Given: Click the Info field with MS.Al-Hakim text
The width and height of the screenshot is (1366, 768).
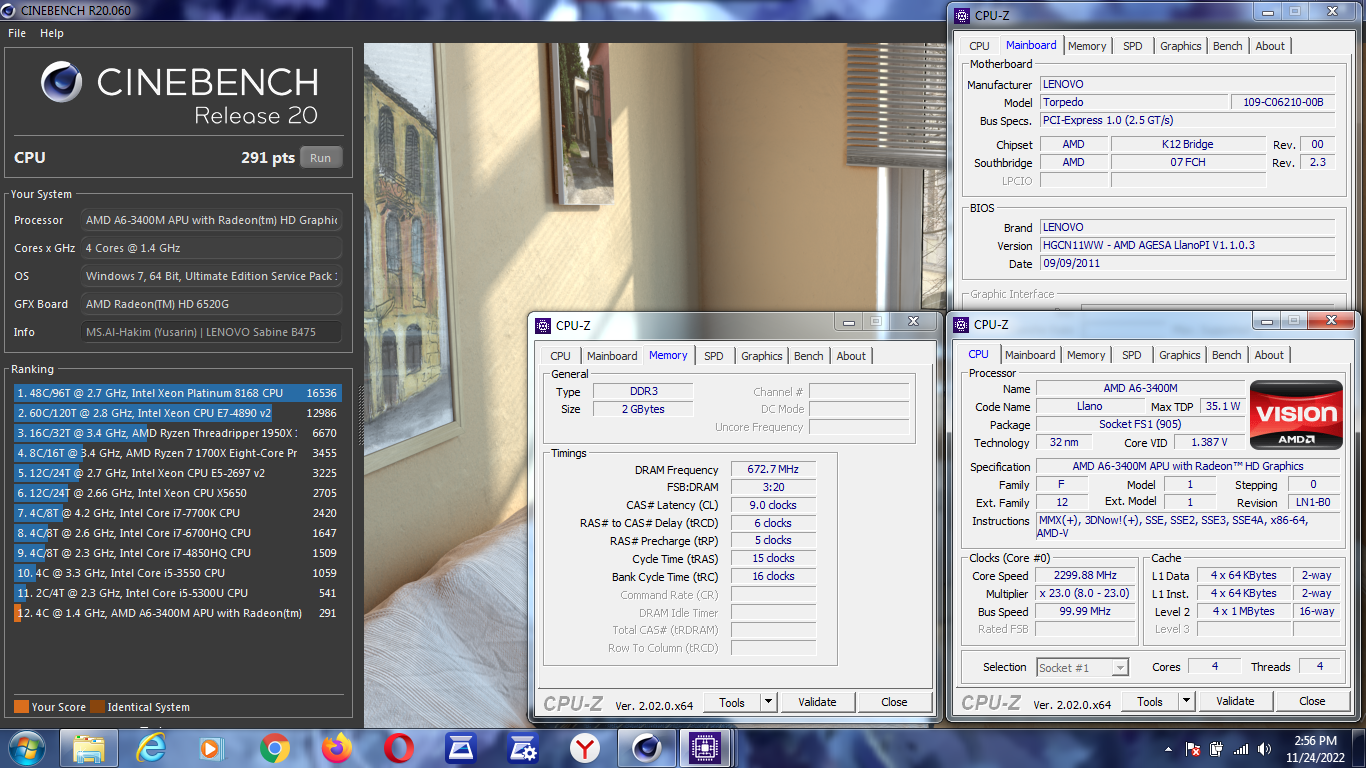Looking at the screenshot, I should [211, 332].
